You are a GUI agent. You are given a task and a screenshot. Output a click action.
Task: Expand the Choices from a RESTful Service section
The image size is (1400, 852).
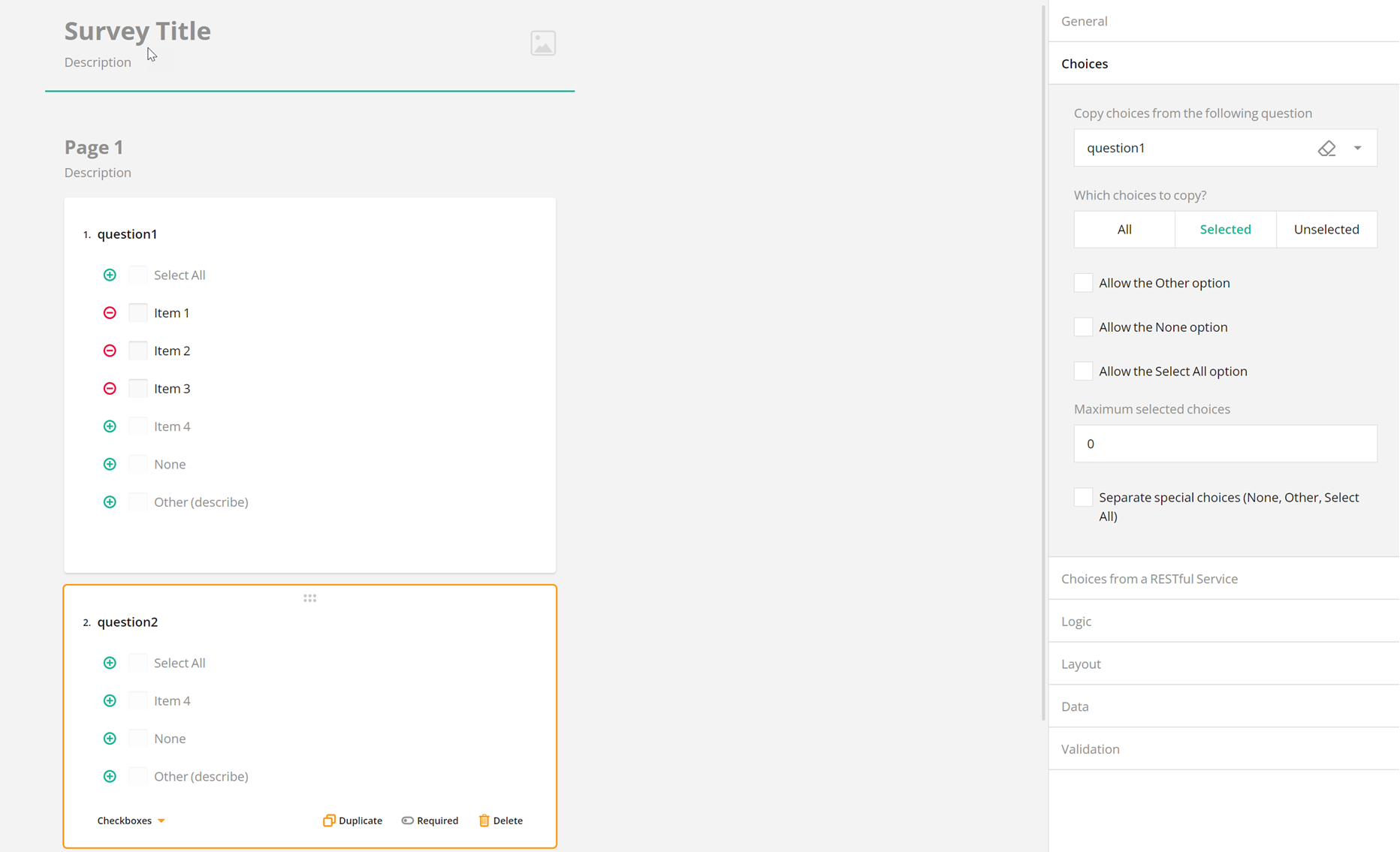tap(1149, 579)
